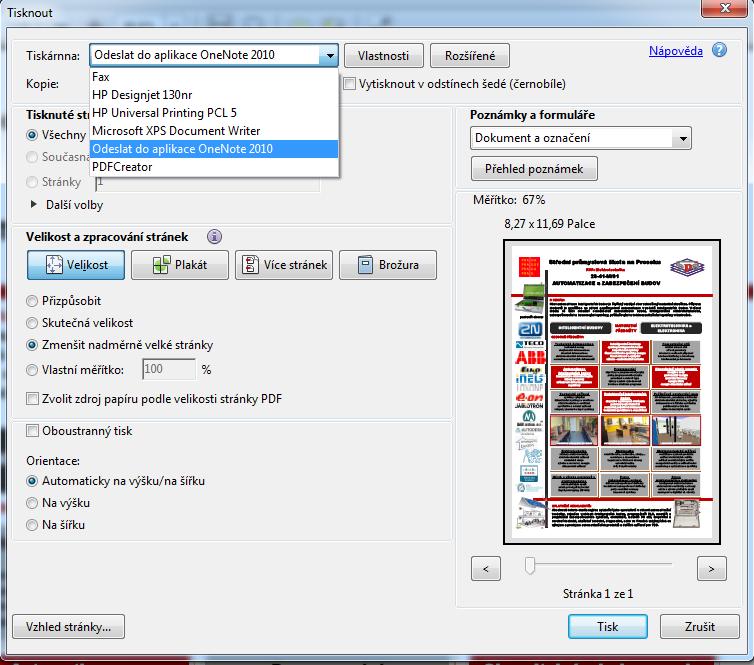The image size is (754, 665).
Task: Expand the Další volby section
Action: [x=33, y=204]
